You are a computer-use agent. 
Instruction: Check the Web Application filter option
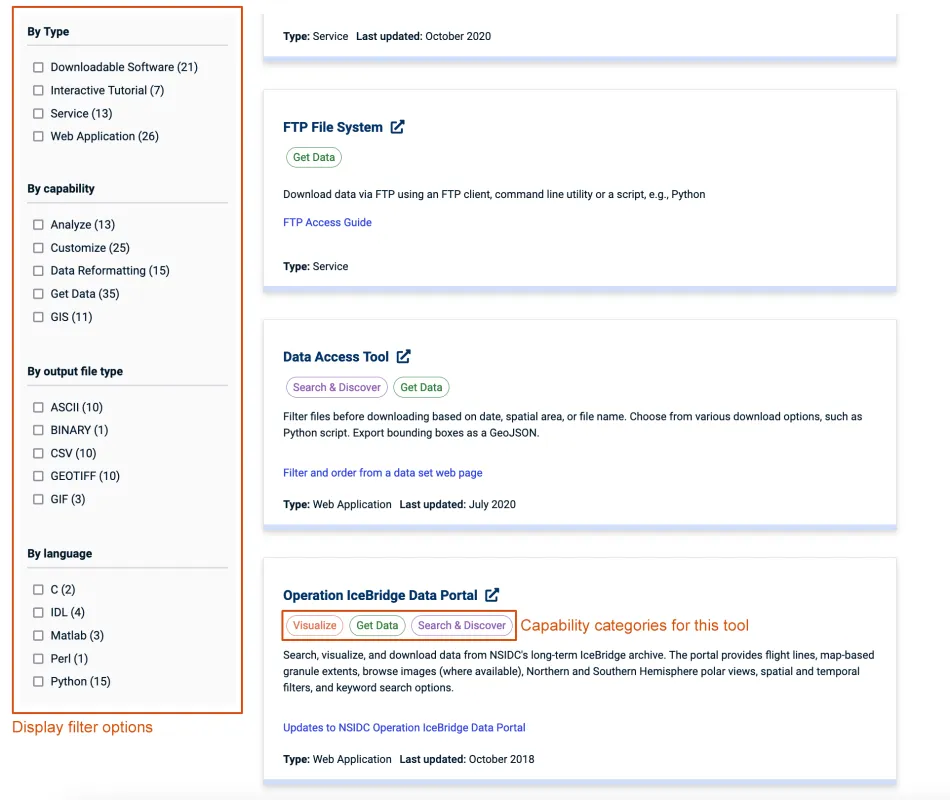(x=37, y=136)
